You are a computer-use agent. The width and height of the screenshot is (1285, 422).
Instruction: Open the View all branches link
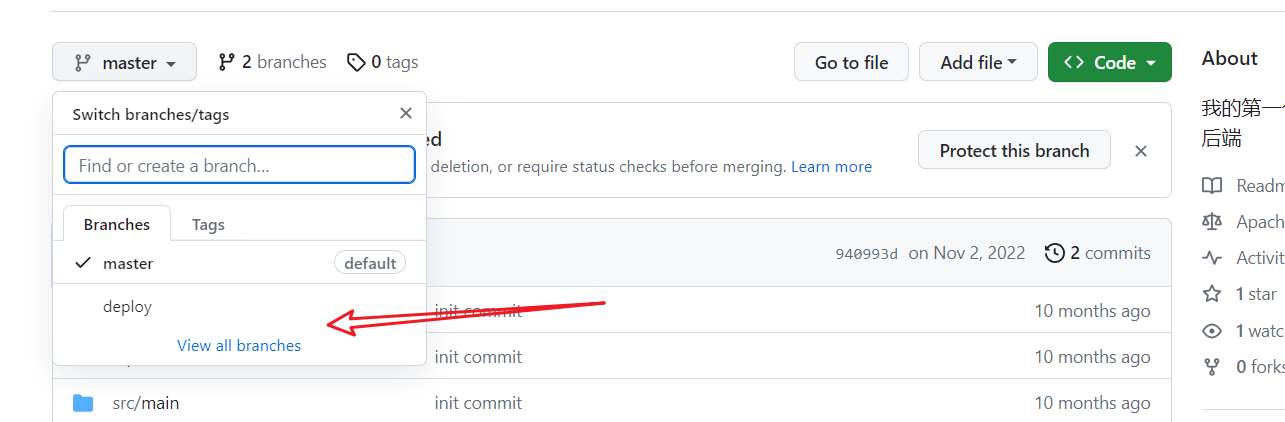pyautogui.click(x=239, y=346)
